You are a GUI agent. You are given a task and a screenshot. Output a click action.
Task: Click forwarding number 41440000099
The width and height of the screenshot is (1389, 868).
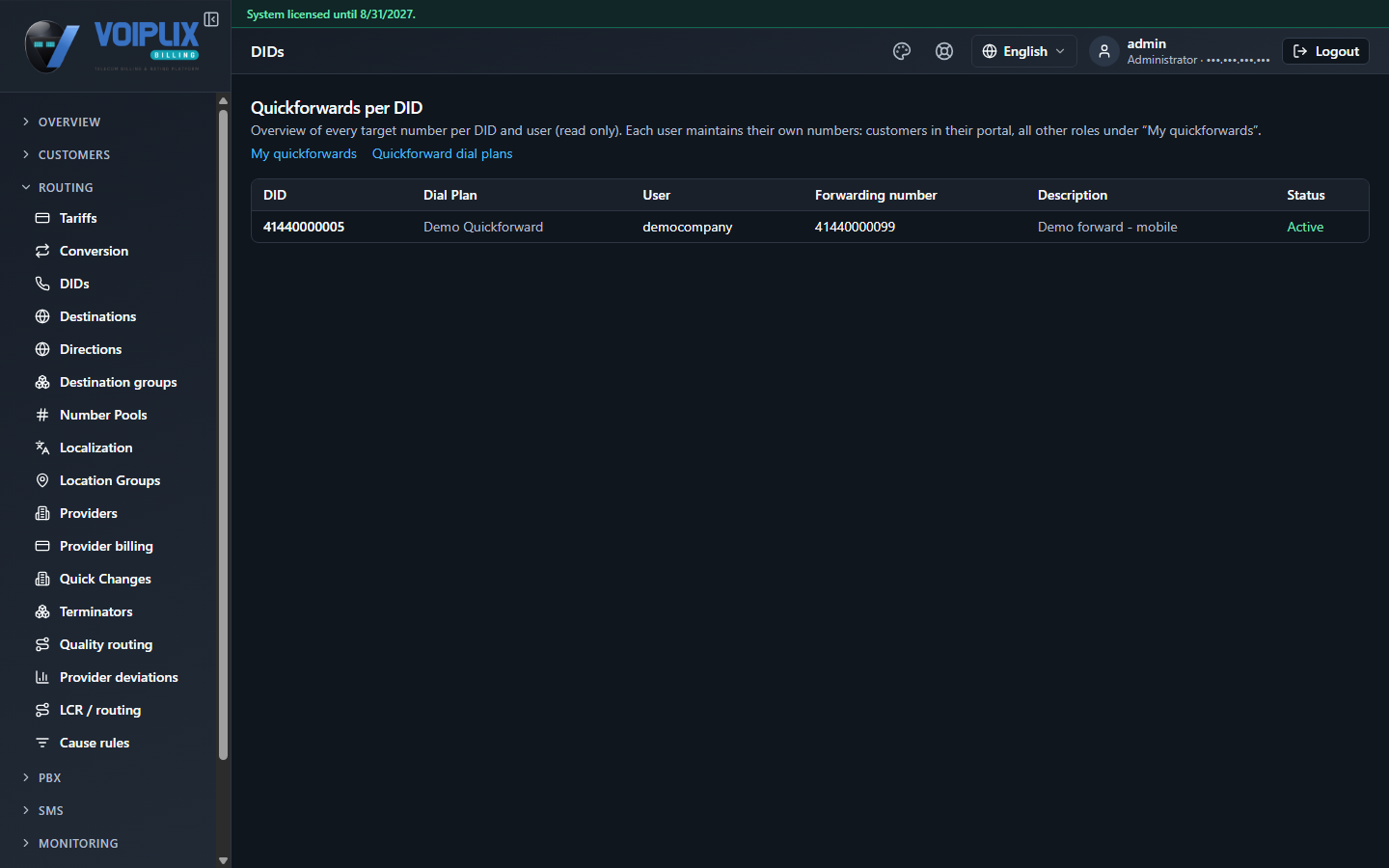coord(855,227)
